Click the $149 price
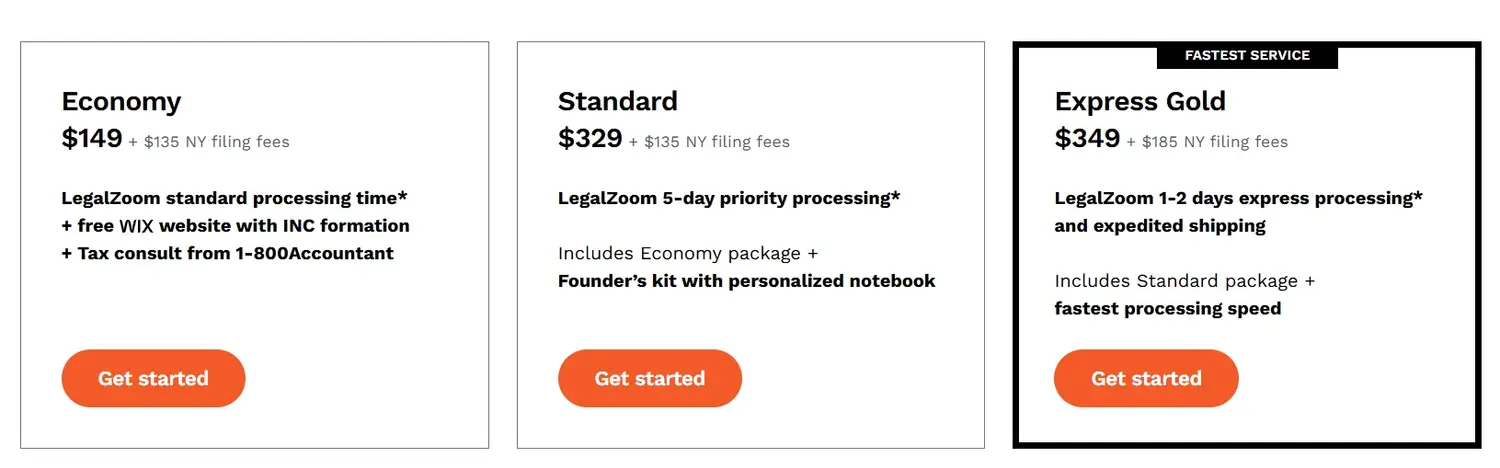 click(x=92, y=139)
